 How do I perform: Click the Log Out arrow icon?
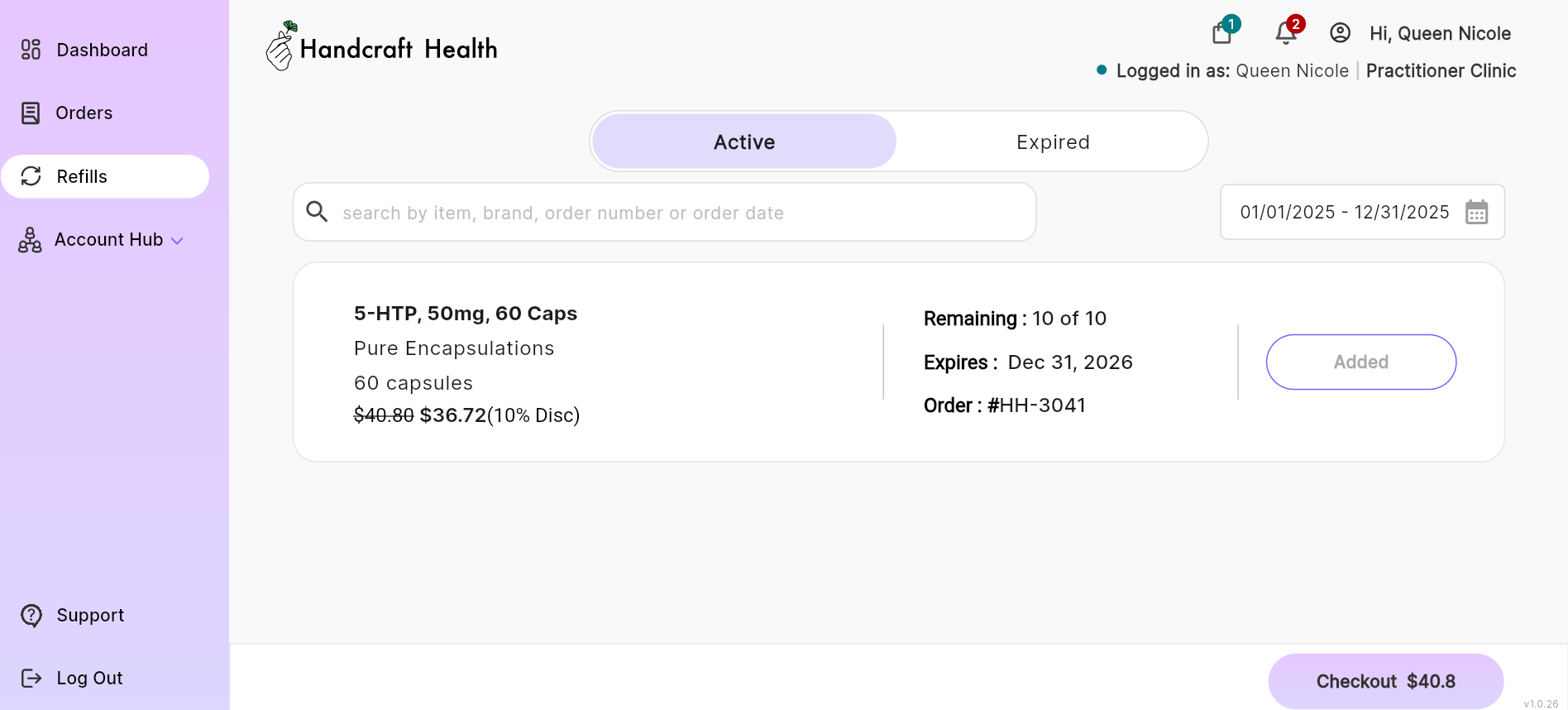coord(31,679)
